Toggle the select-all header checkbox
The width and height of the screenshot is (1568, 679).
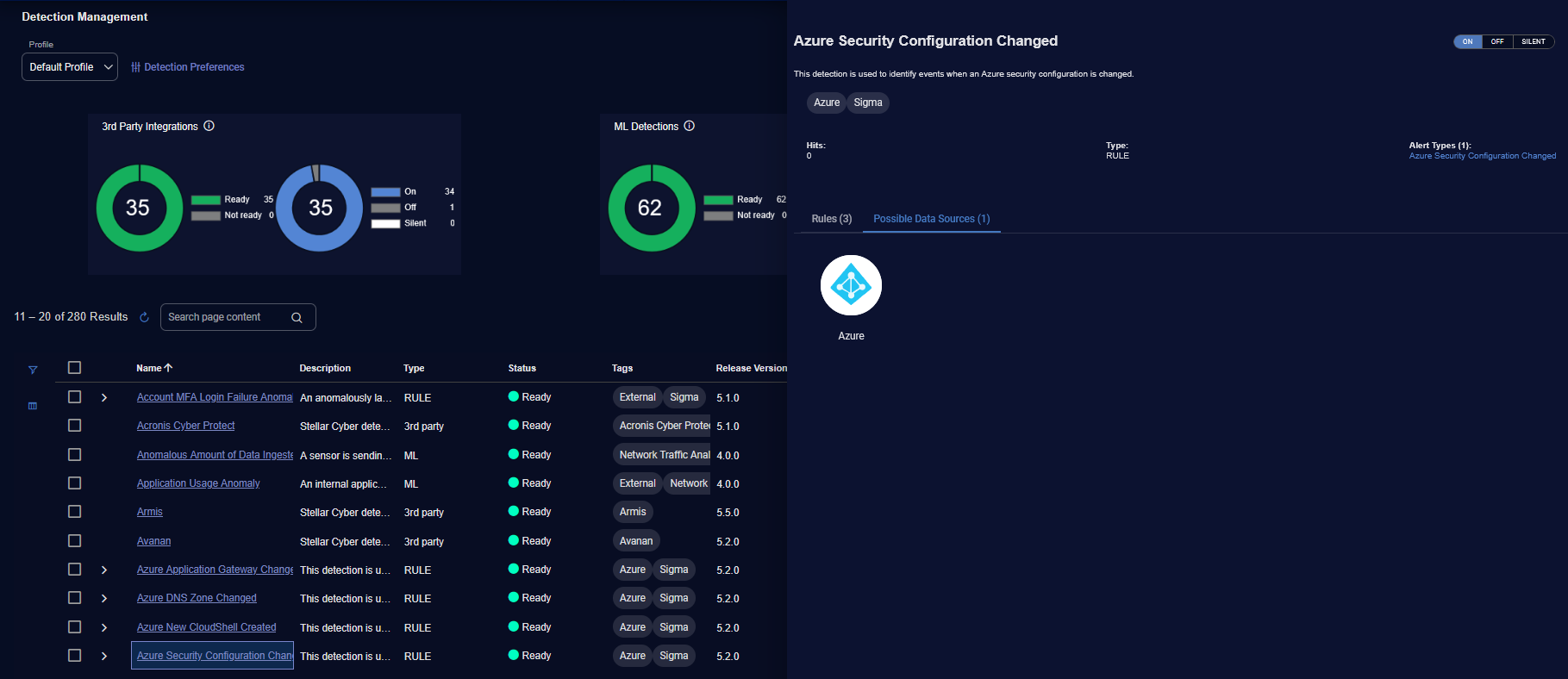[75, 368]
